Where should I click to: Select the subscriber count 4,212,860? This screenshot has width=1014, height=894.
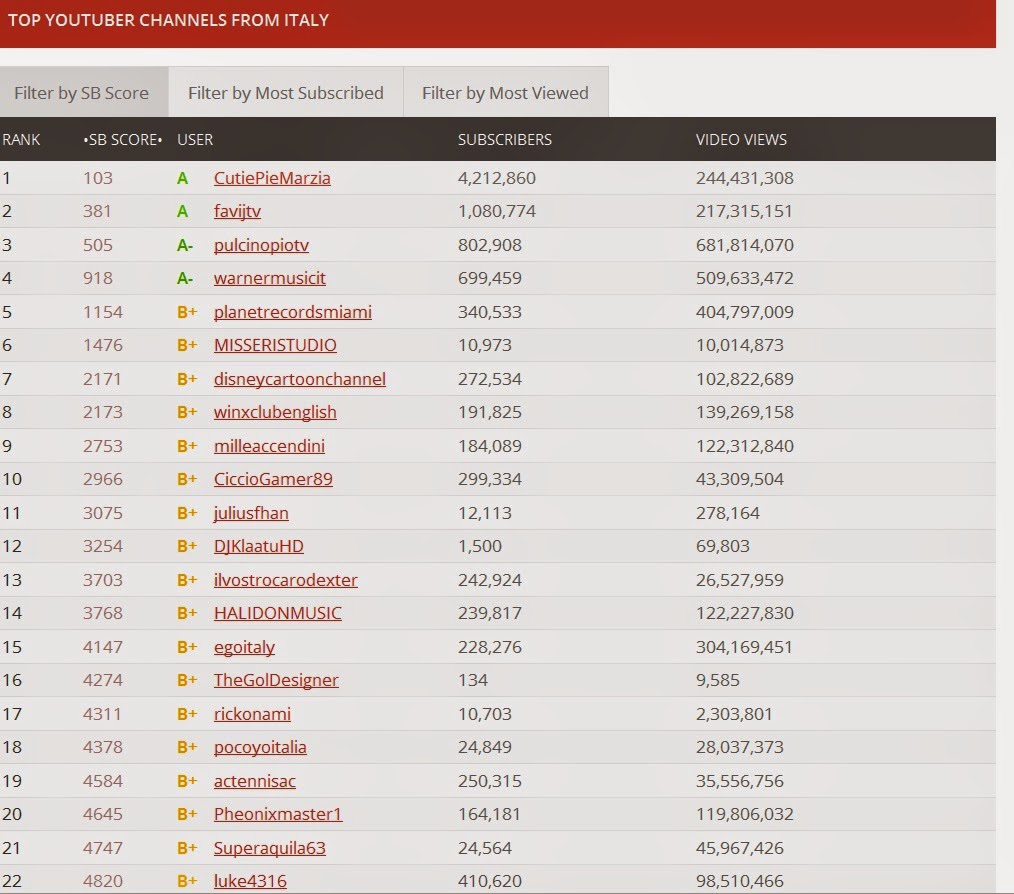(x=497, y=178)
